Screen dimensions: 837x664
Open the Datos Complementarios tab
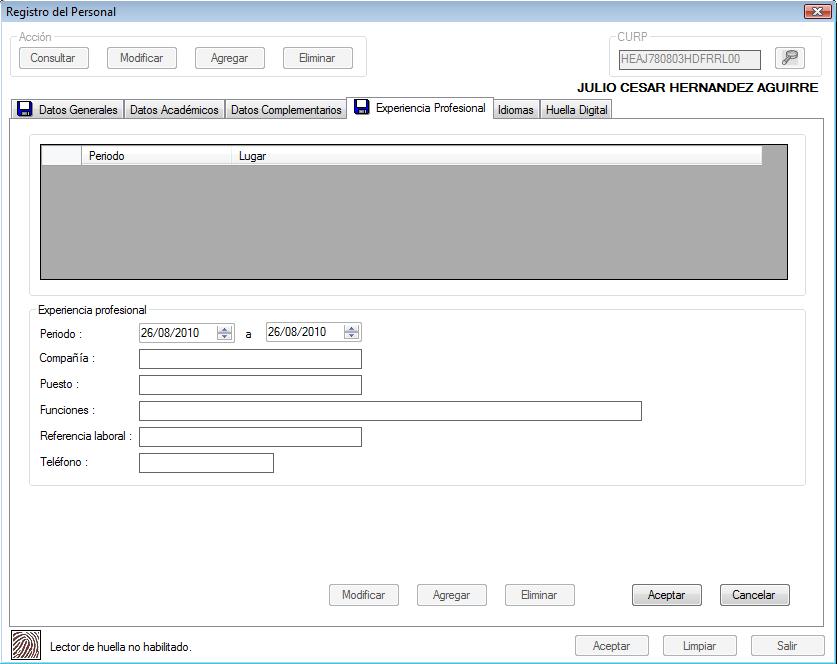click(286, 110)
